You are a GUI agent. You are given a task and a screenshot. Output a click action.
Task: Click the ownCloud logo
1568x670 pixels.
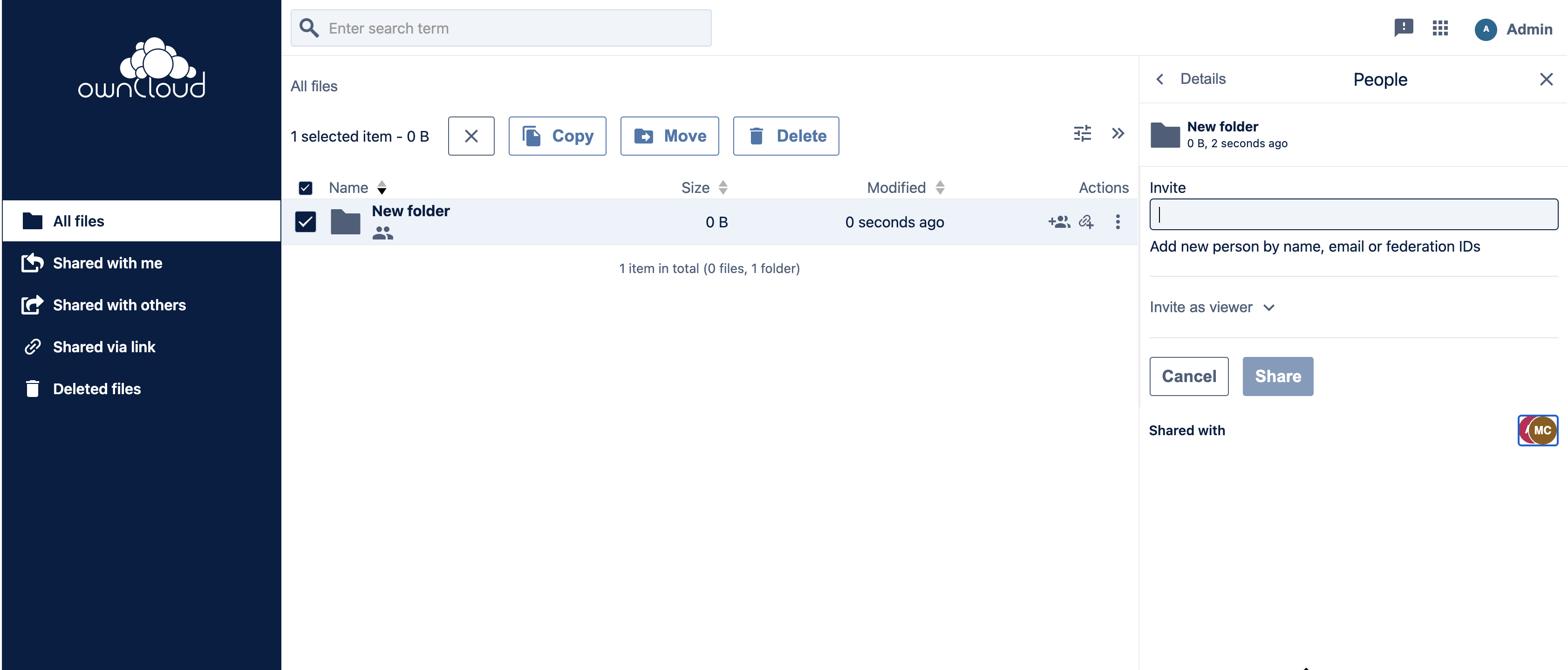[142, 68]
